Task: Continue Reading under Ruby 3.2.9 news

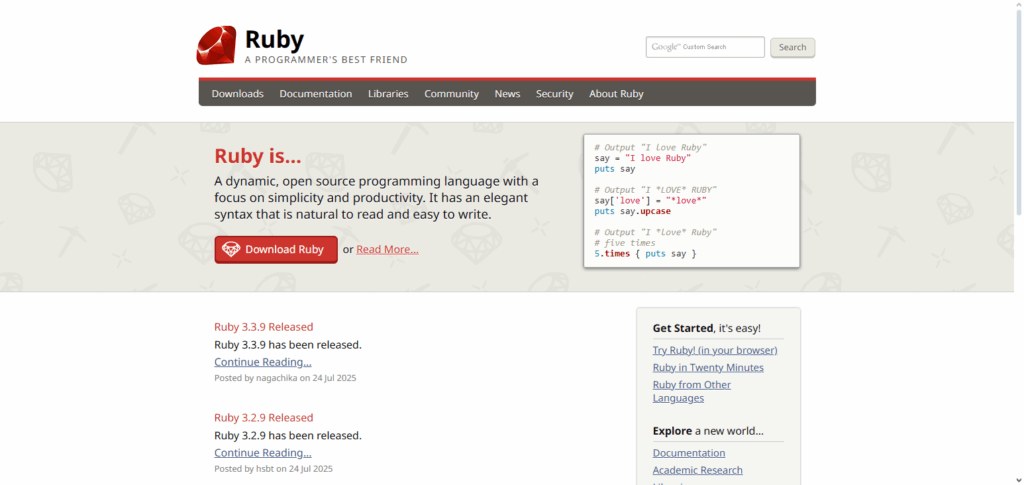Action: [263, 452]
